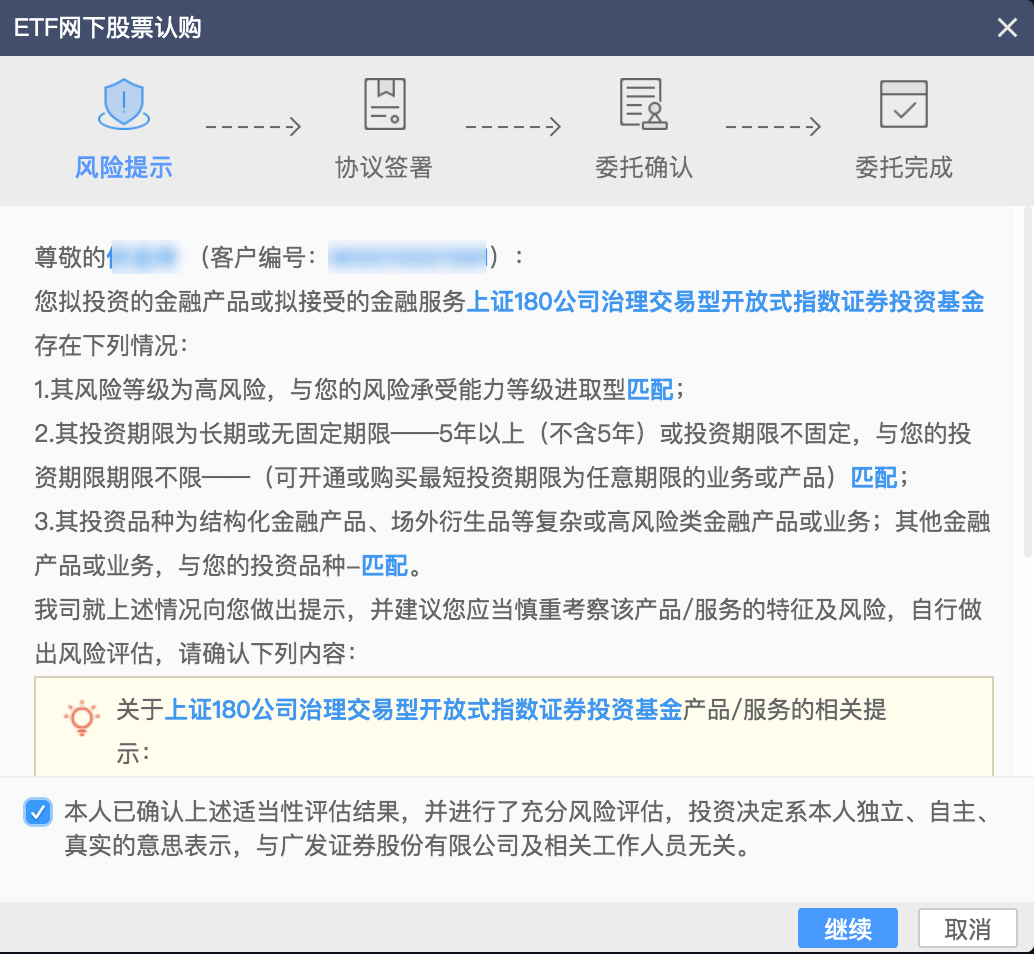The height and width of the screenshot is (954, 1034).
Task: Click the blue shield risk warning icon
Action: point(123,104)
